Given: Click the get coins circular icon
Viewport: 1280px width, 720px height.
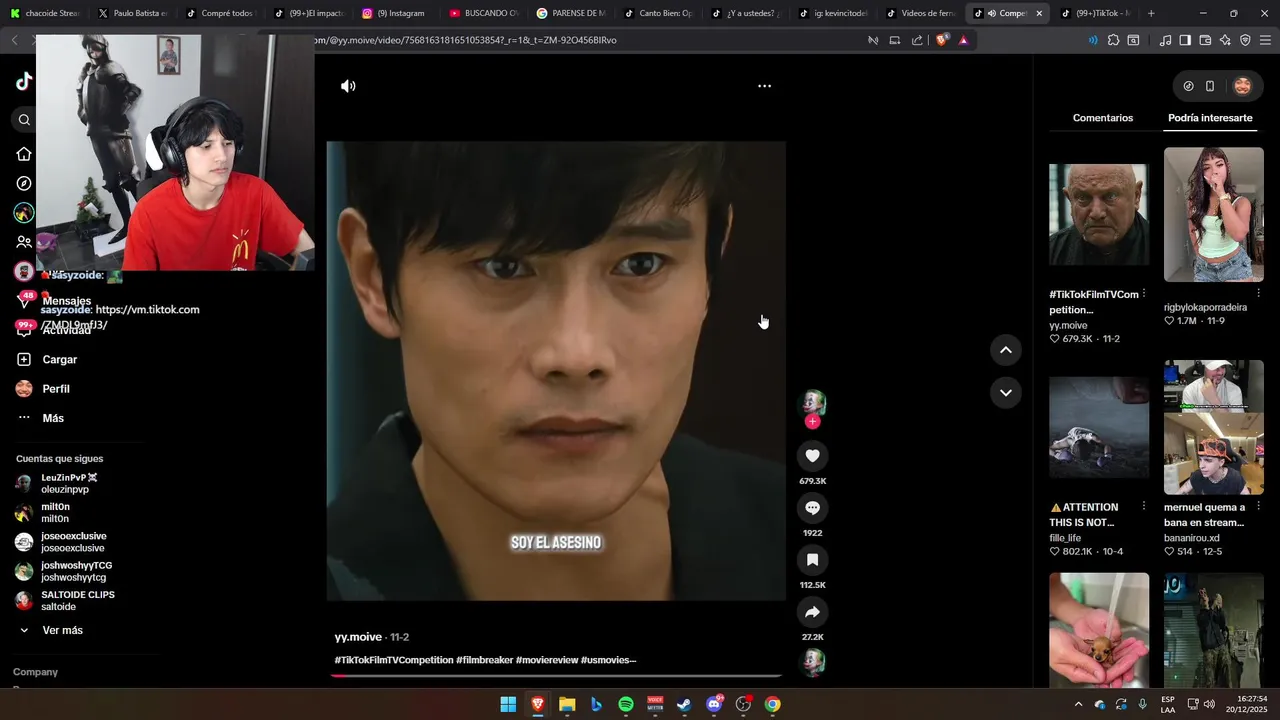Looking at the screenshot, I should point(1188,86).
